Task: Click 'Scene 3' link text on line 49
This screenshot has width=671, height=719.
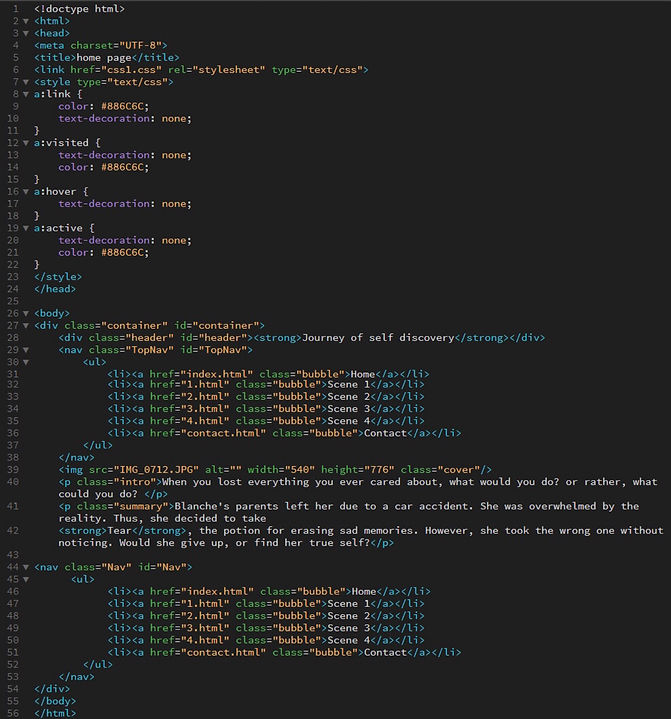Action: click(x=349, y=628)
